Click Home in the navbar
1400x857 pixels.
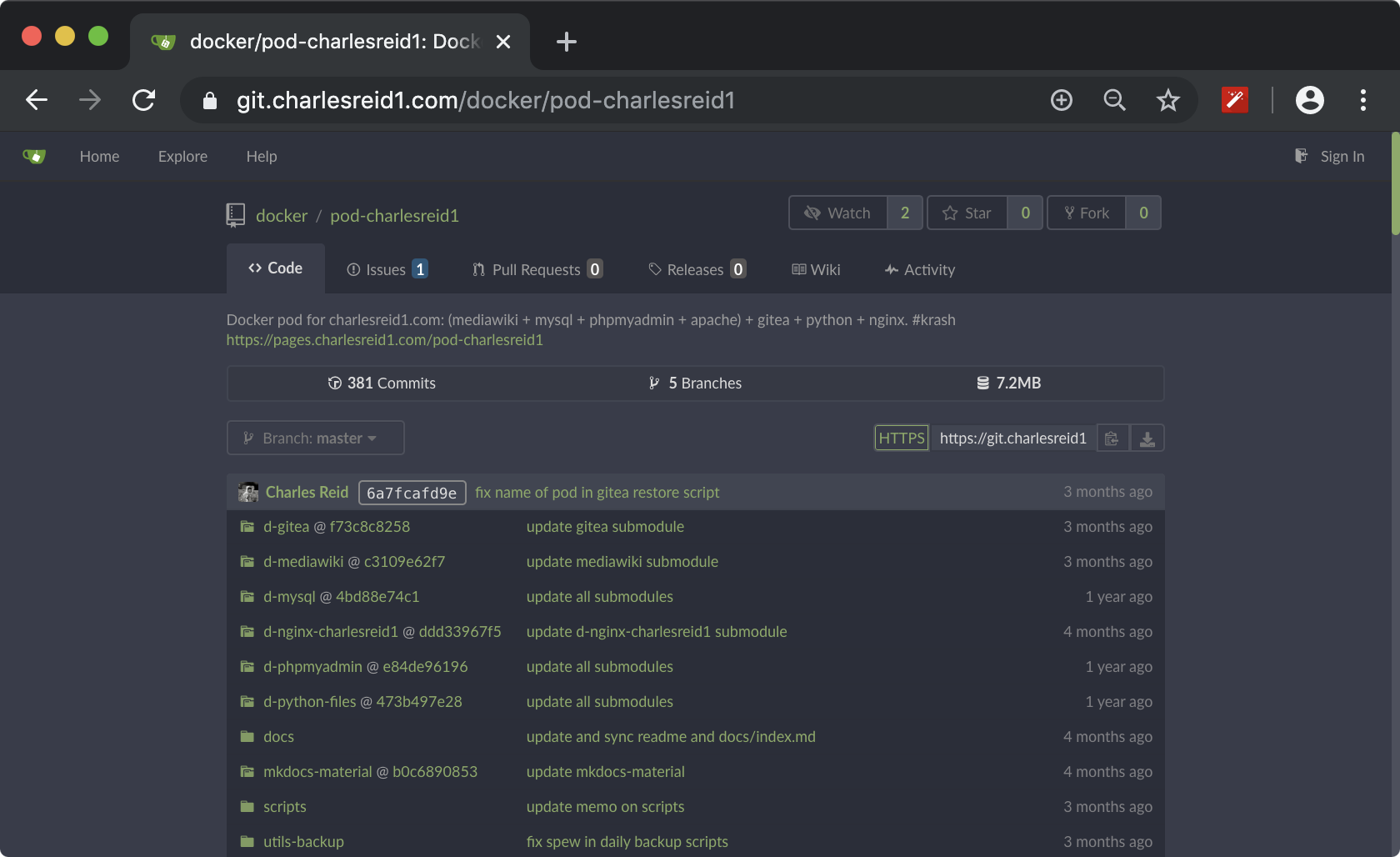pos(100,156)
